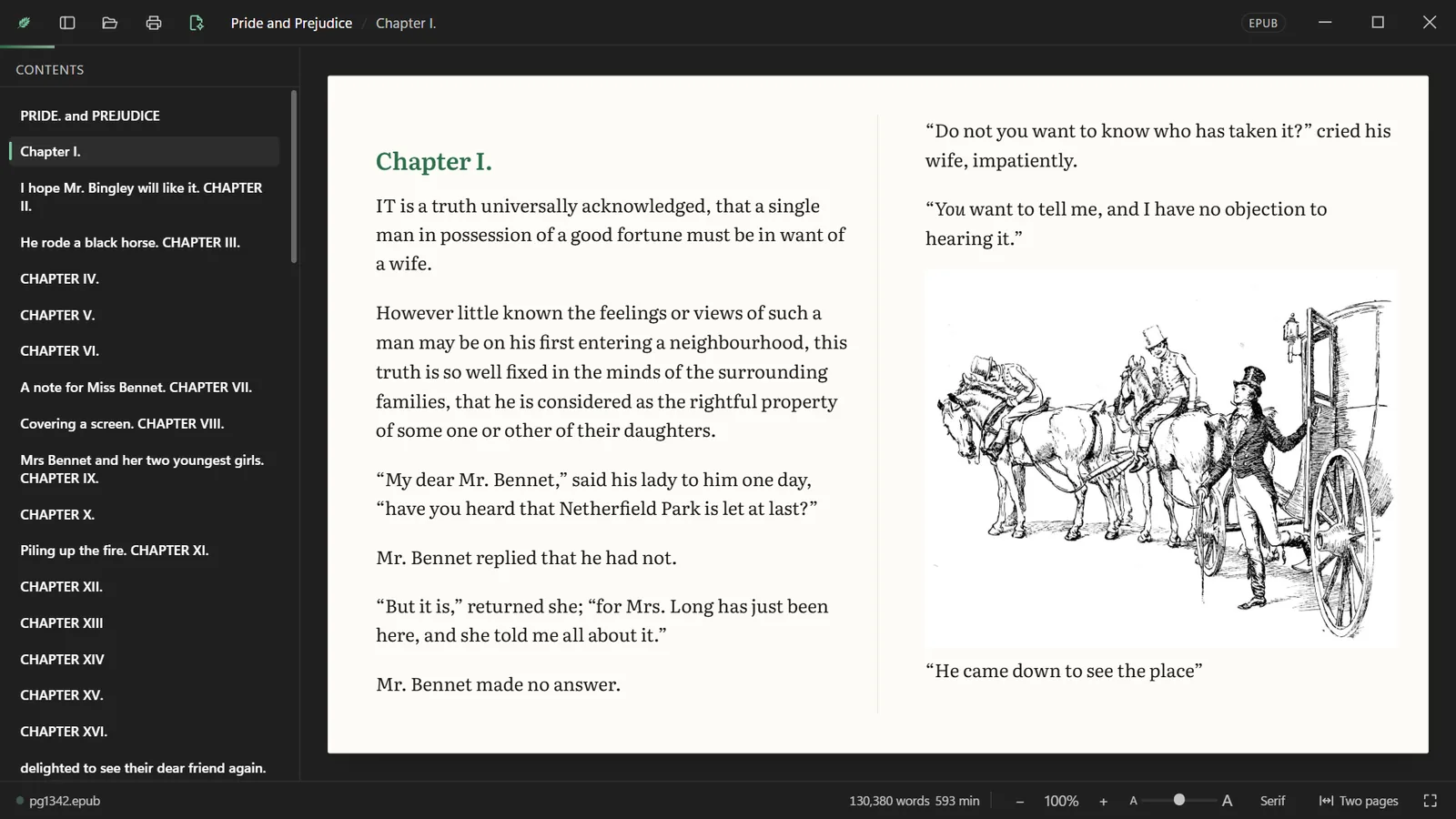Zoom in with the plus icon

click(x=1103, y=801)
